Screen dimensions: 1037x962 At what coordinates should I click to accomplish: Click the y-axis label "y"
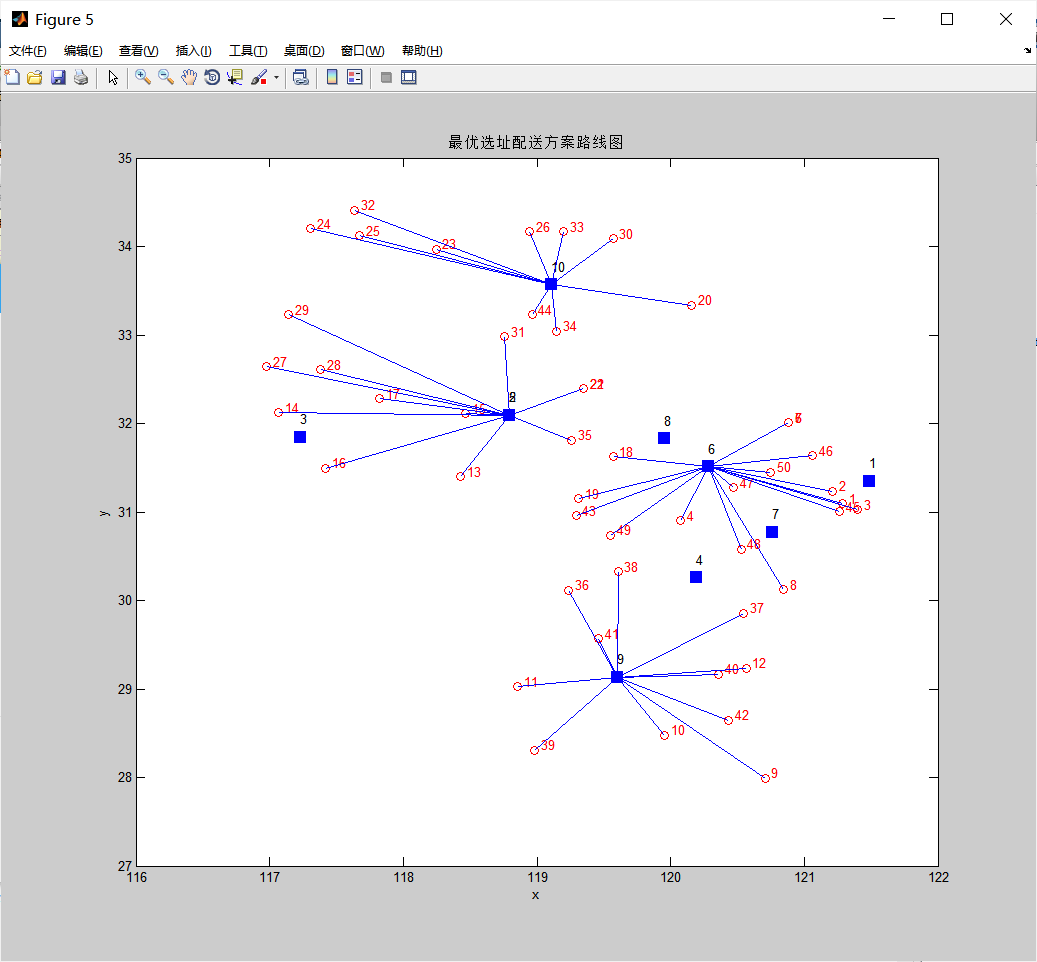pyautogui.click(x=104, y=513)
